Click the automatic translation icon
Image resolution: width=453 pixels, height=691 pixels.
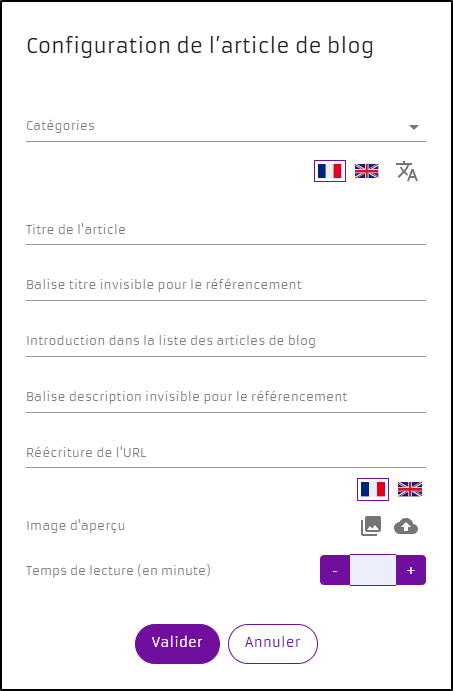click(x=407, y=171)
